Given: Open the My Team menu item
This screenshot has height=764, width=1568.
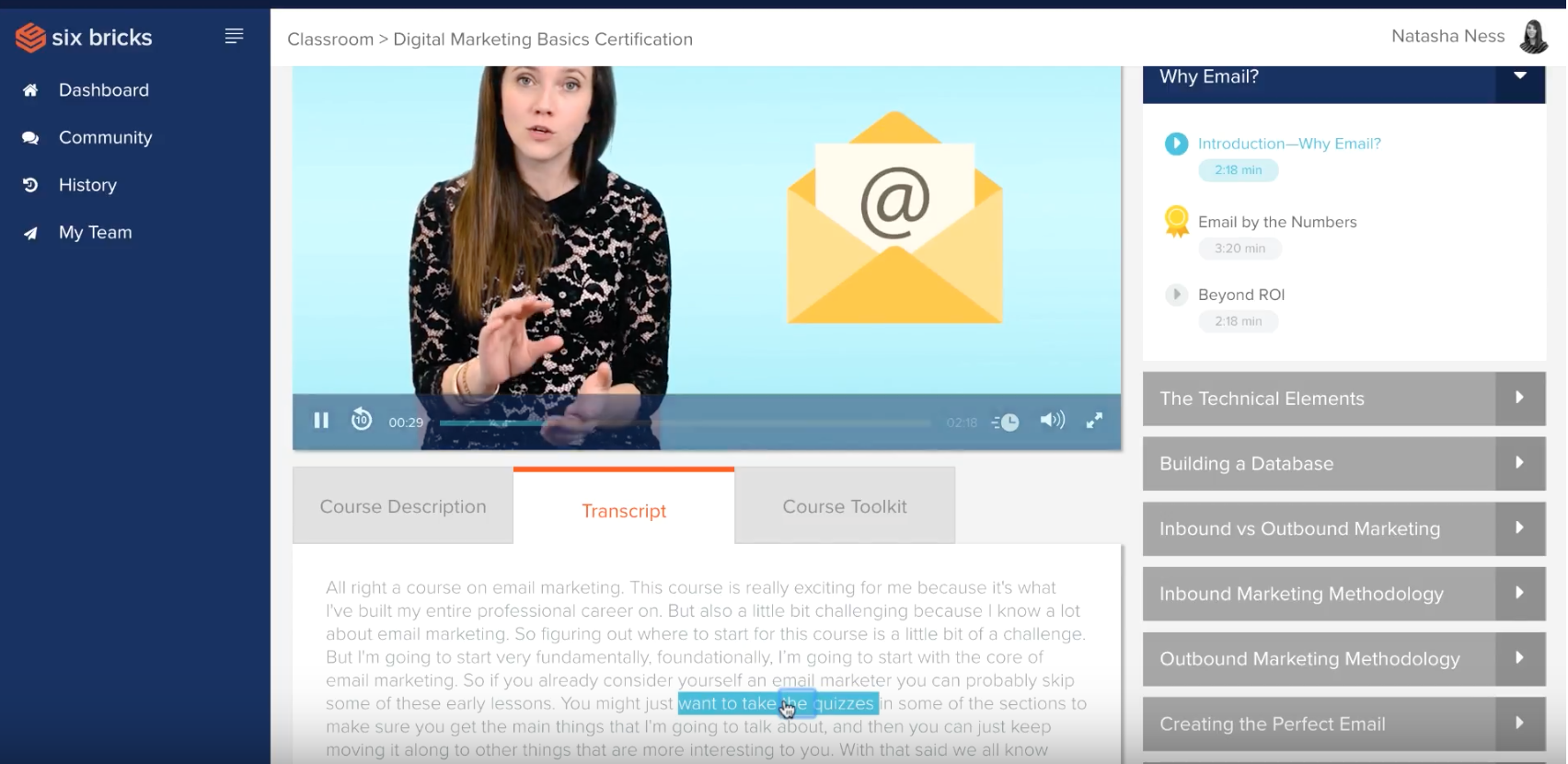Looking at the screenshot, I should pyautogui.click(x=96, y=233).
